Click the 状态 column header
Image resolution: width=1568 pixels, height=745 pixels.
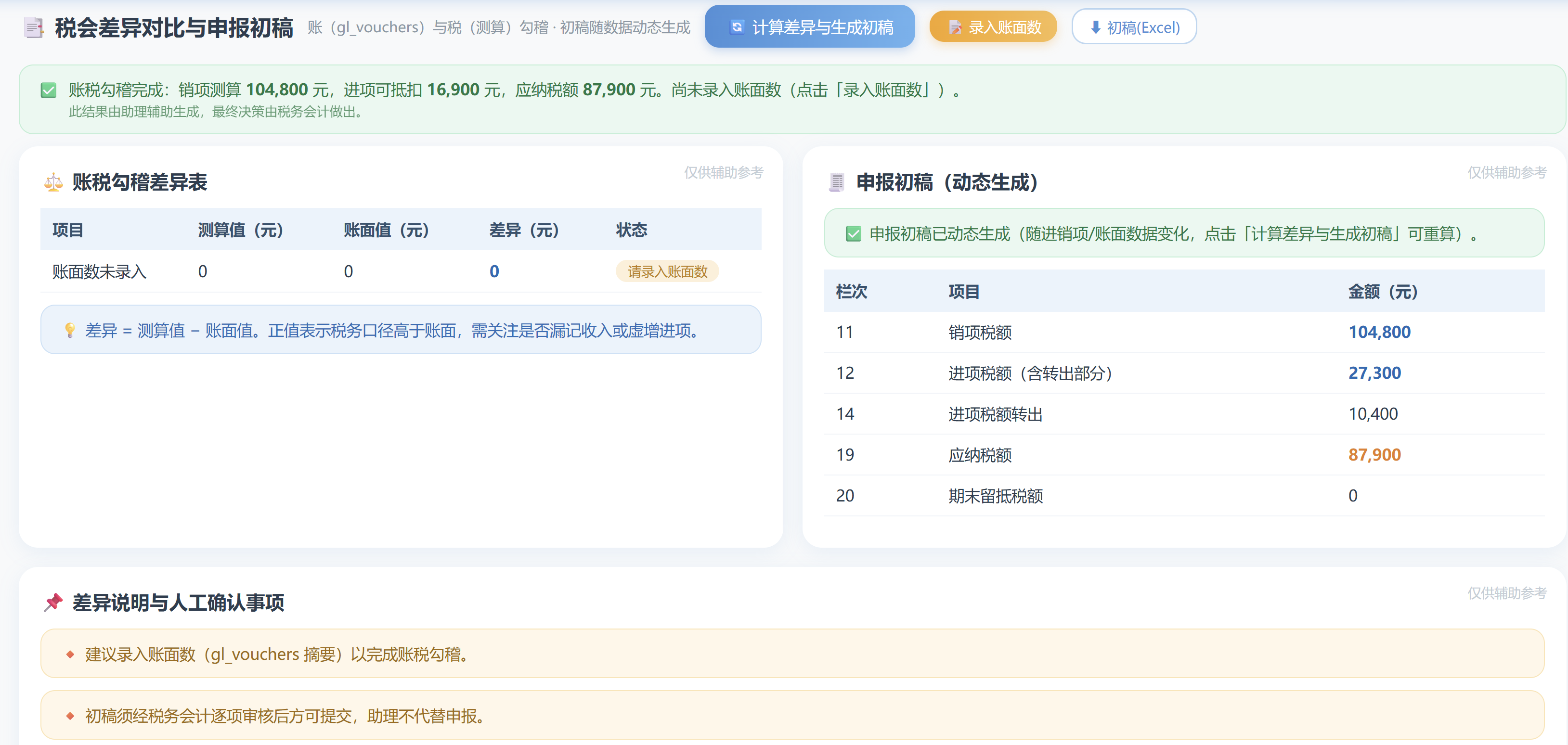[631, 230]
